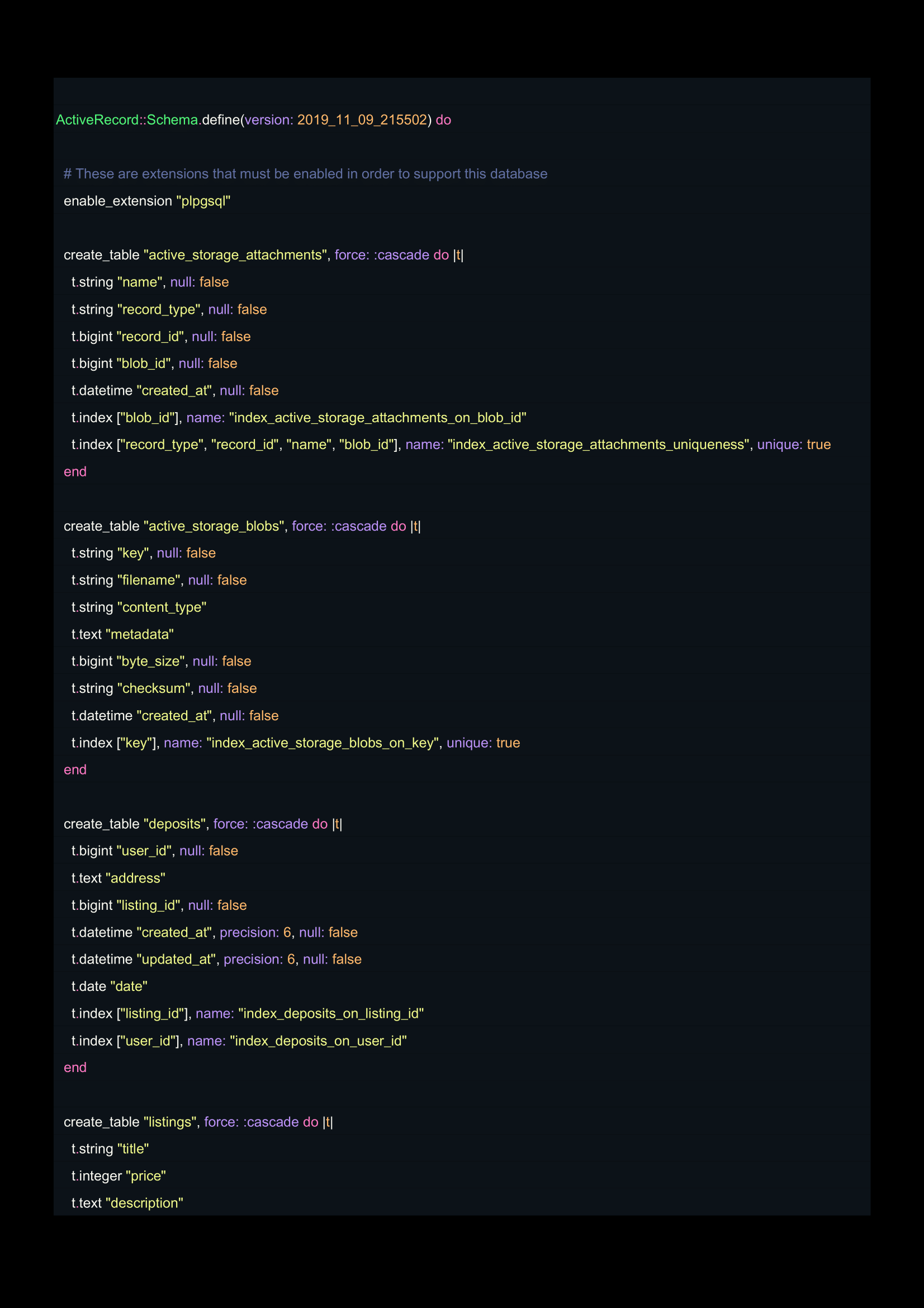This screenshot has height=1308, width=924.
Task: Click end keyword after attachments table
Action: point(75,472)
